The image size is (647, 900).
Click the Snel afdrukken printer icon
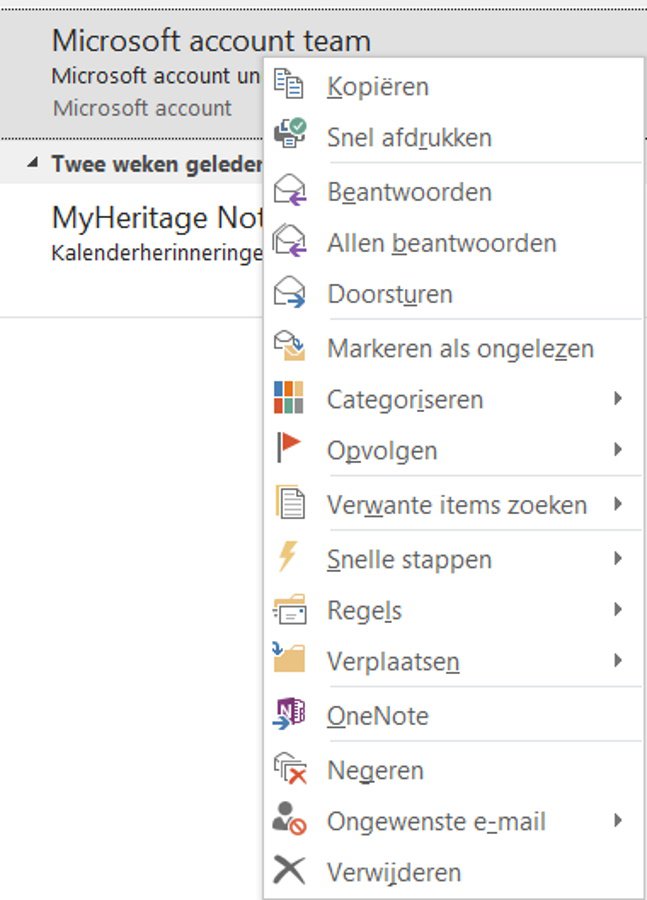click(289, 134)
